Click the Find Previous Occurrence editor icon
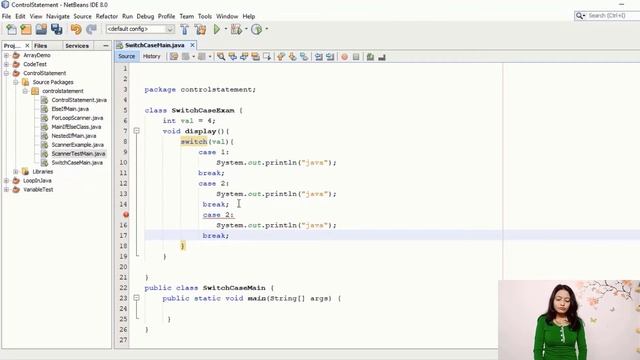This screenshot has height=360, width=640. [x=232, y=57]
